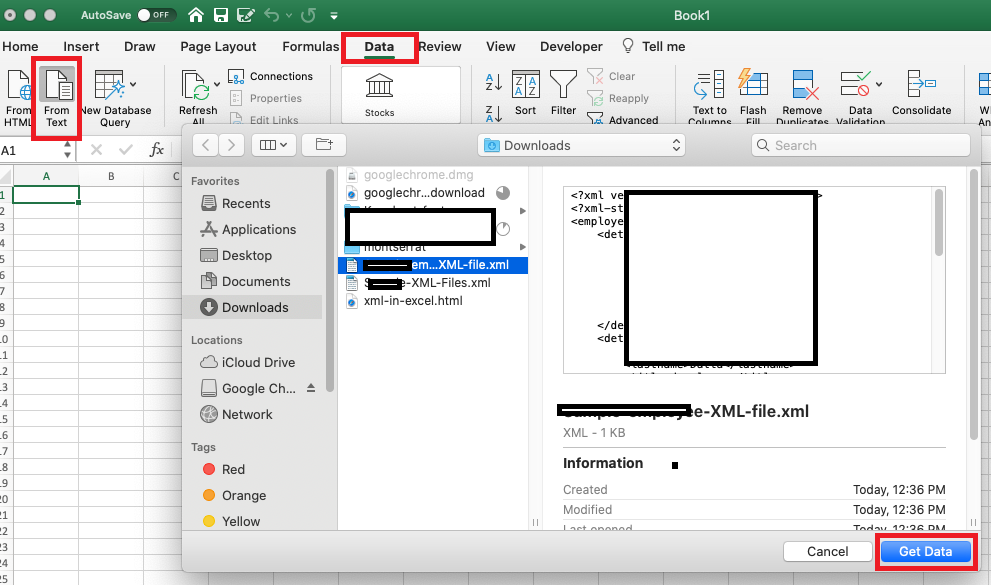Click the Cancel button
The width and height of the screenshot is (991, 585).
827,552
